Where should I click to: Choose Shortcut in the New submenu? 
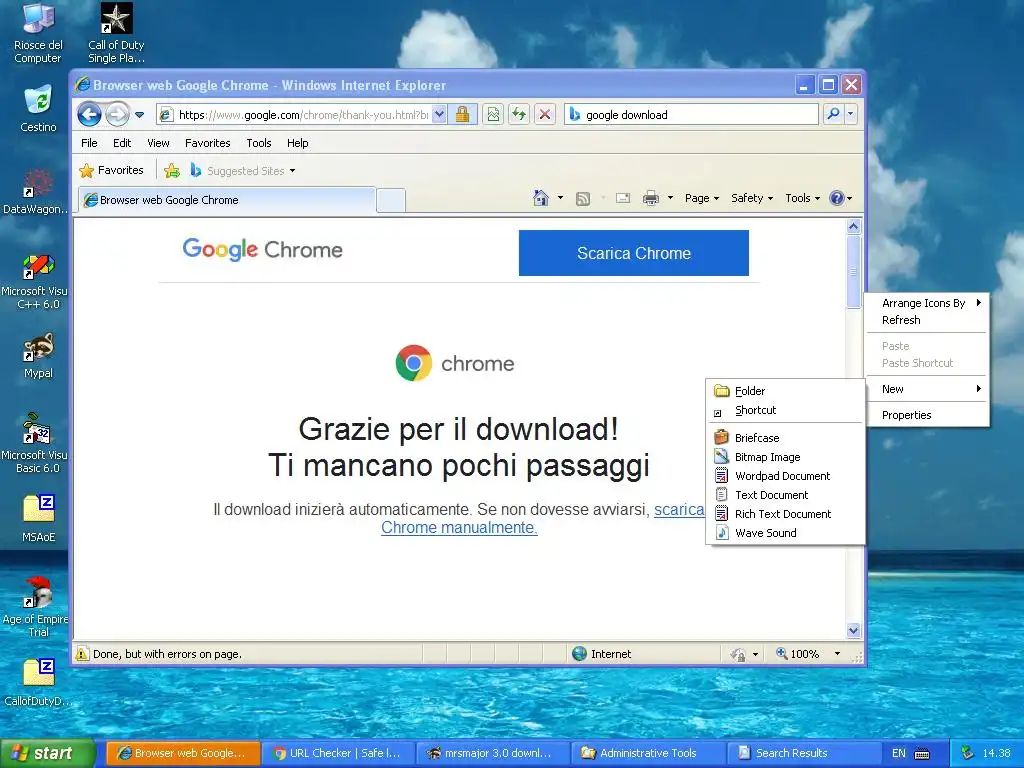(786, 410)
